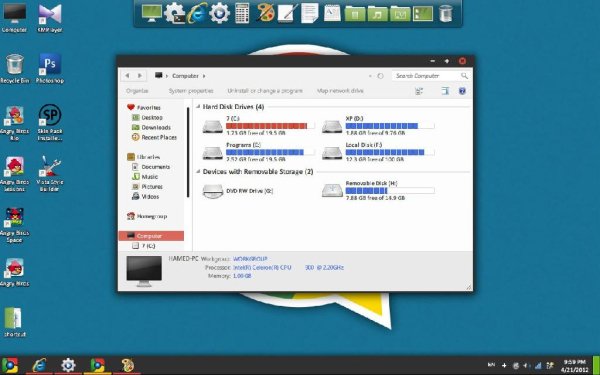This screenshot has width=600, height=375.
Task: Open Angry Birds Rio shortcut
Action: click(x=15, y=122)
